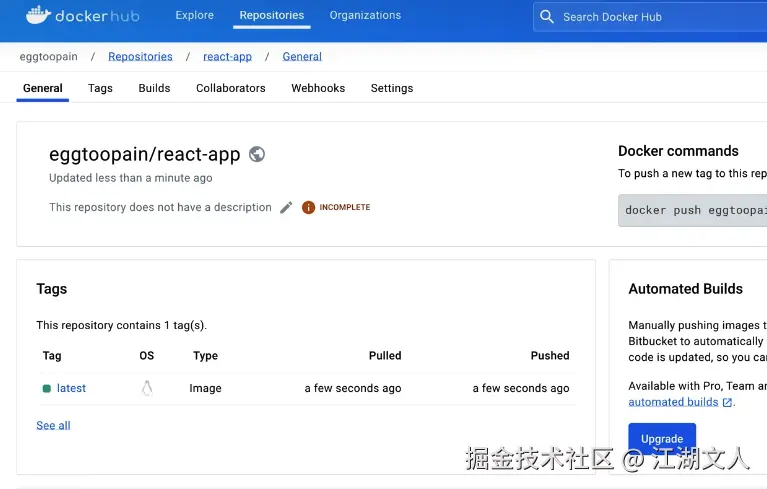Viewport: 767px width, 489px height.
Task: Open the Collaborators tab
Action: (230, 88)
